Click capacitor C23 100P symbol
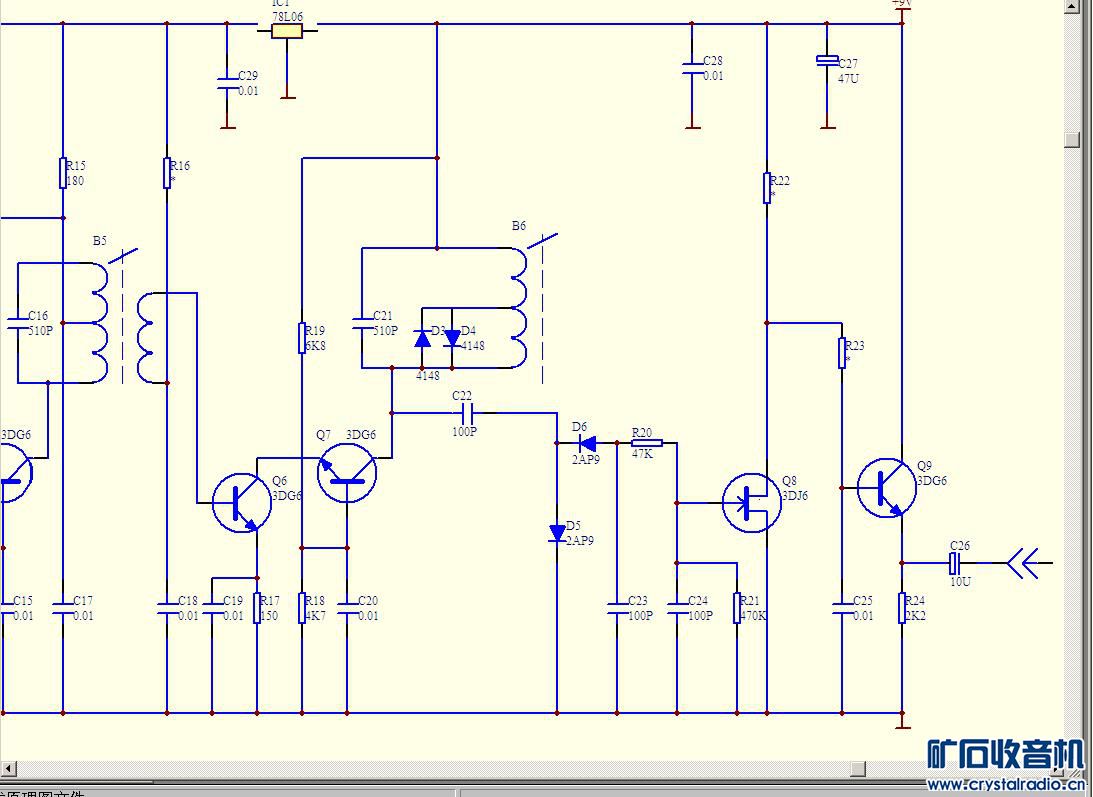This screenshot has width=1093, height=797. [x=617, y=608]
